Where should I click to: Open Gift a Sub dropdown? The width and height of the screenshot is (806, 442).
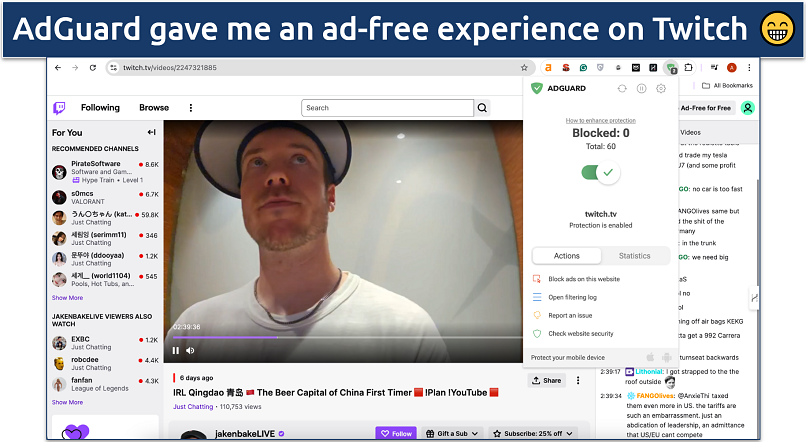pos(452,434)
